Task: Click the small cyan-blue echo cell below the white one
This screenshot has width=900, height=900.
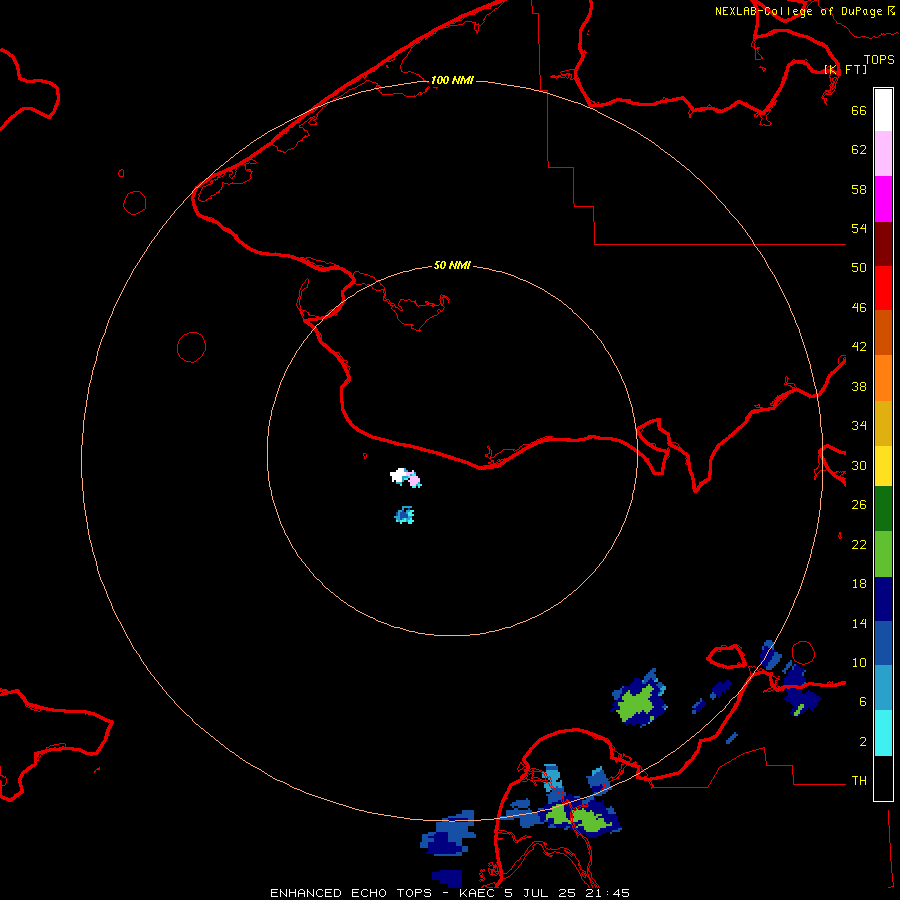Action: pyautogui.click(x=405, y=515)
